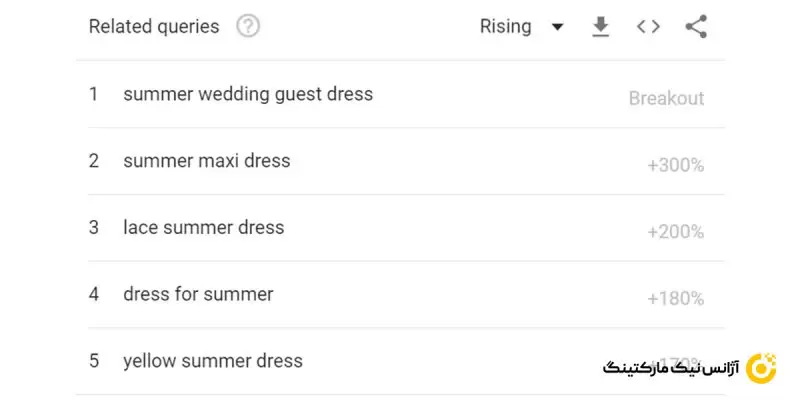Viewport: 800px width, 400px height.
Task: Select the "summer maxi dress" query
Action: pos(206,161)
